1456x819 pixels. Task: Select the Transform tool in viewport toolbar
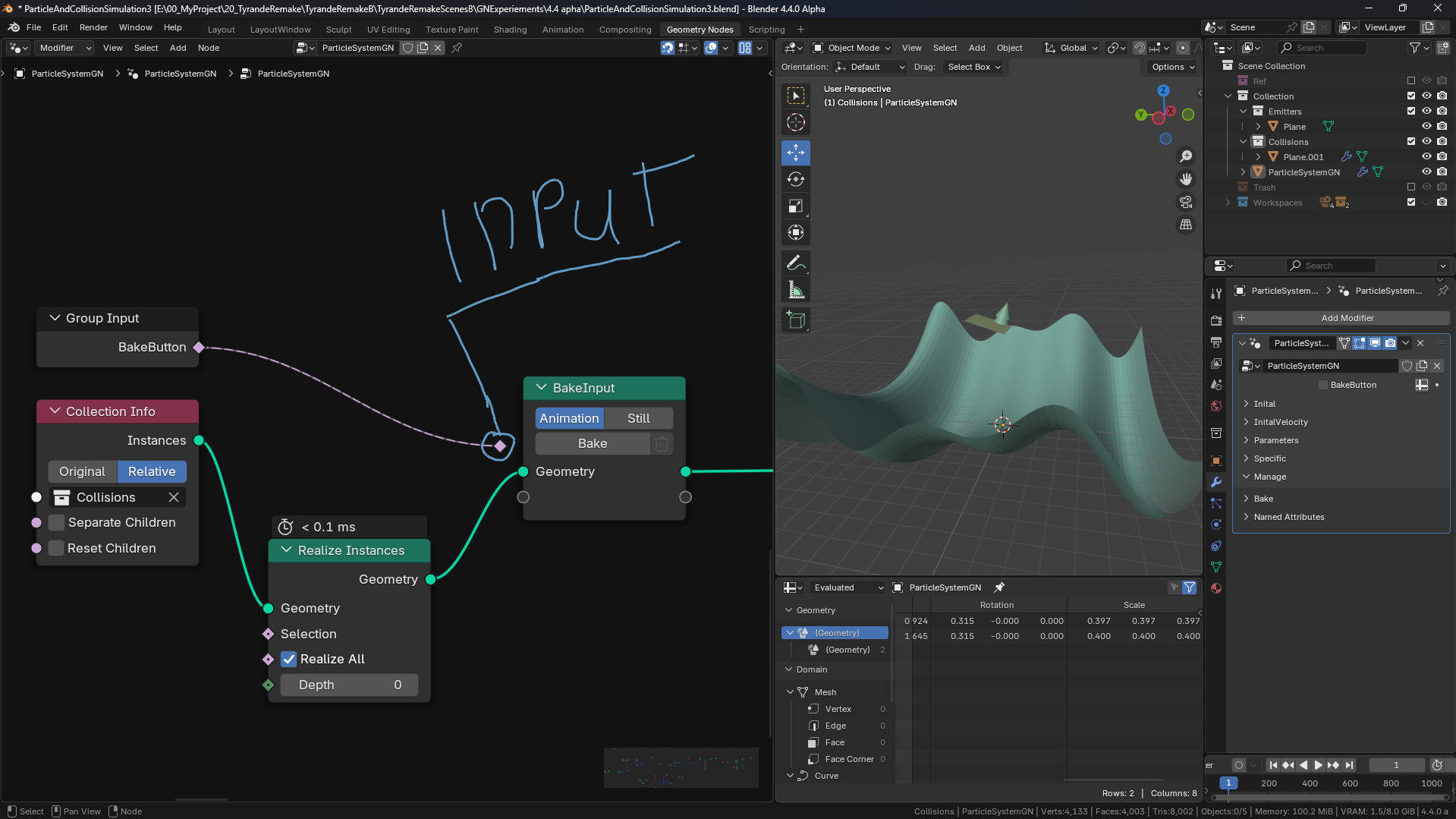click(x=796, y=232)
